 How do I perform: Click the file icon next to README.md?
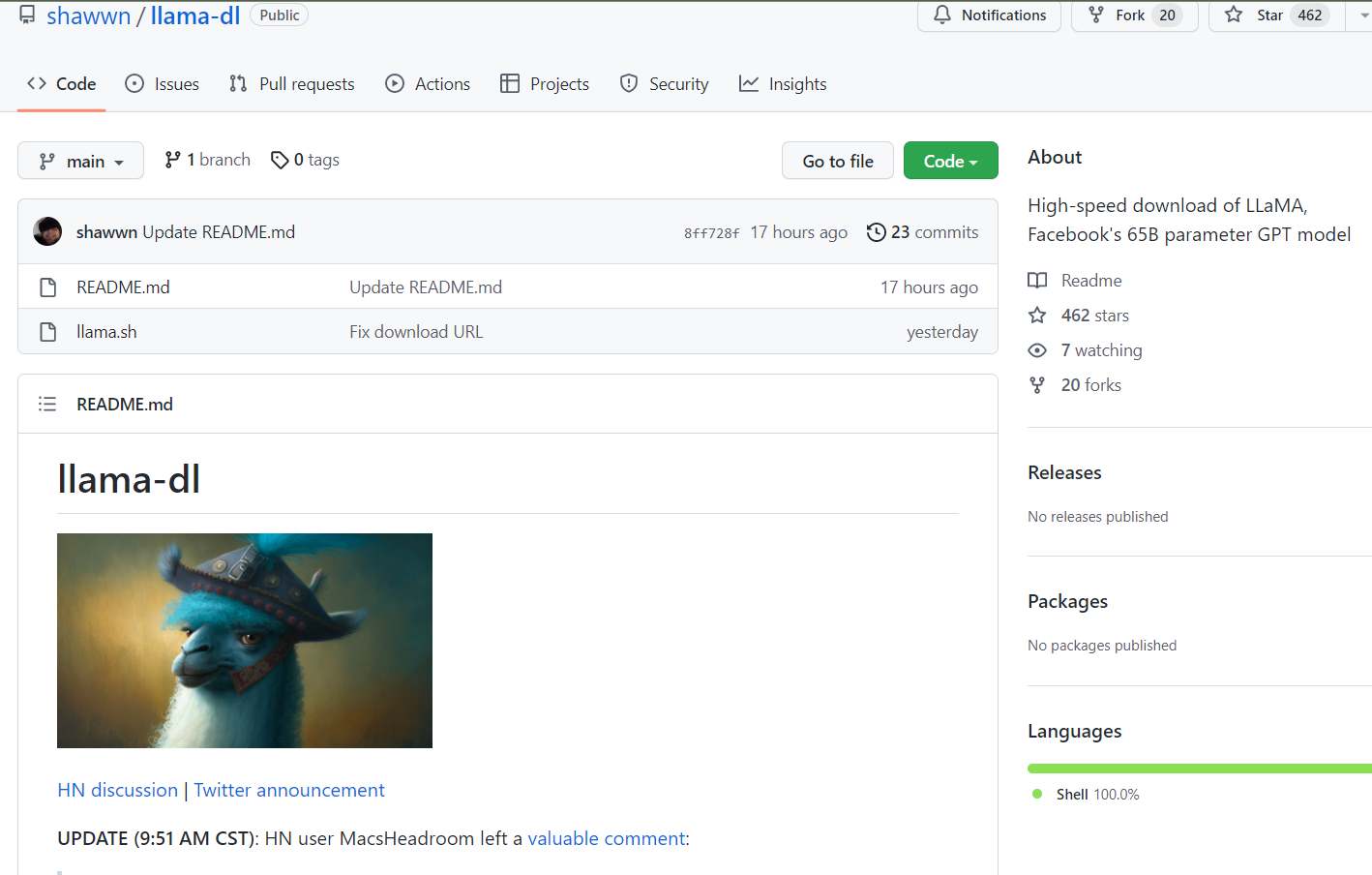click(47, 287)
